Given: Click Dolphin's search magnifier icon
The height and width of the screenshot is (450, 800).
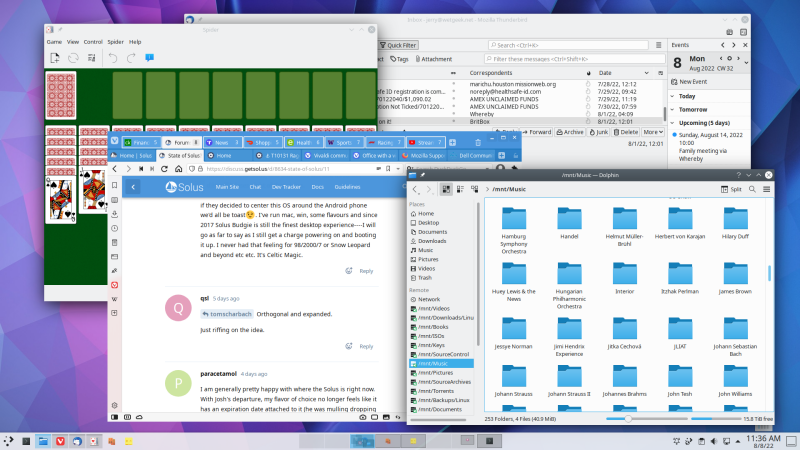Looking at the screenshot, I should click(754, 188).
